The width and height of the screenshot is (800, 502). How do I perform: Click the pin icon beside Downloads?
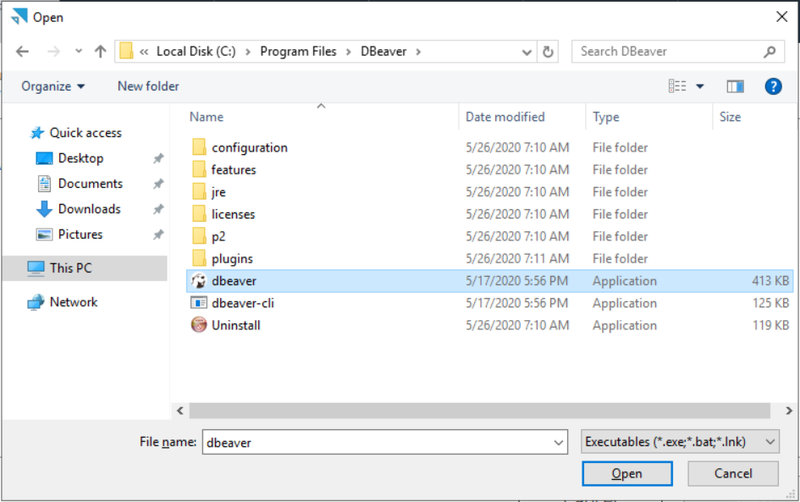pos(158,209)
